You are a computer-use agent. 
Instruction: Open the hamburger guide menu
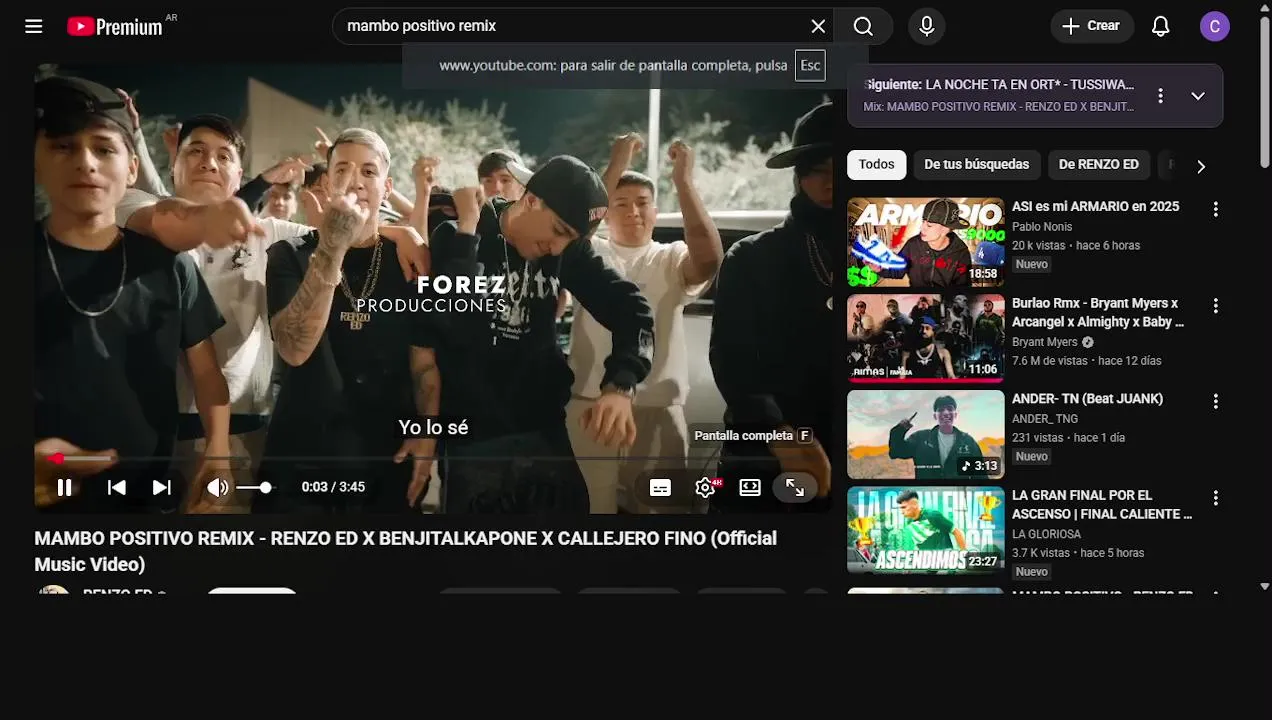click(x=34, y=26)
